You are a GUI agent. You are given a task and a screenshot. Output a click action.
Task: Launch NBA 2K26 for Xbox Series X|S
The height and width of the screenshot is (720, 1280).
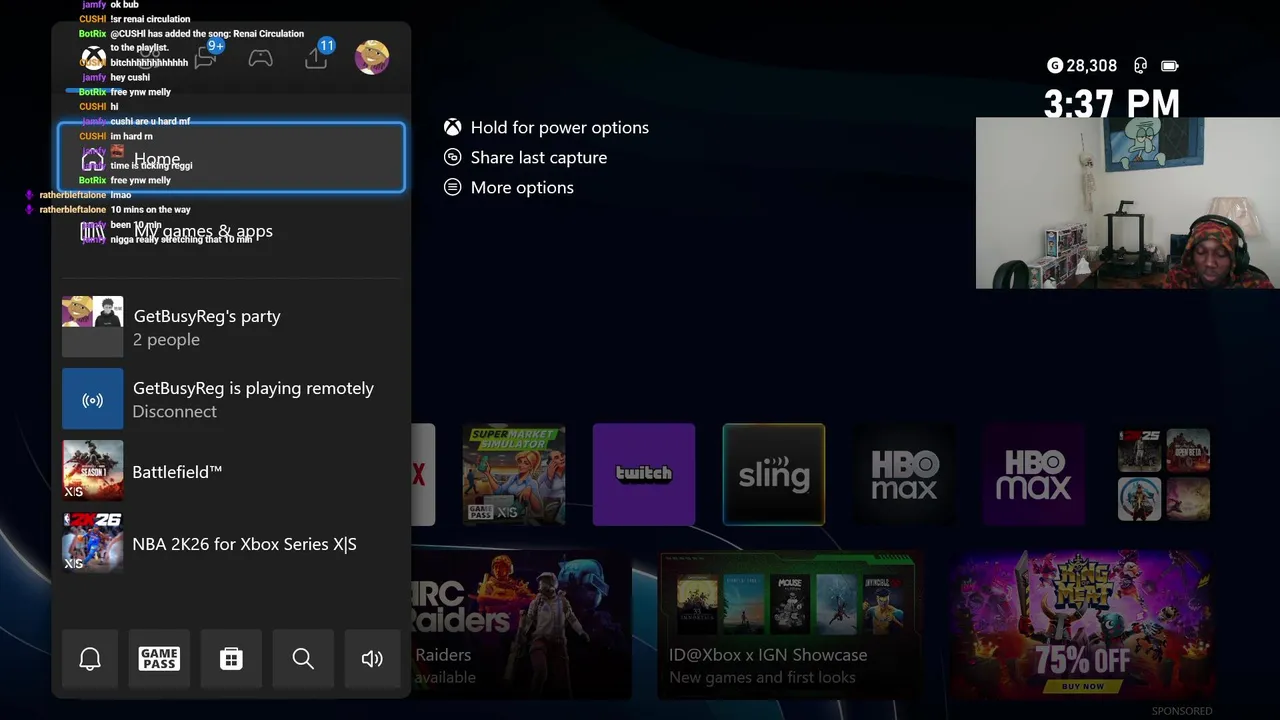[231, 543]
